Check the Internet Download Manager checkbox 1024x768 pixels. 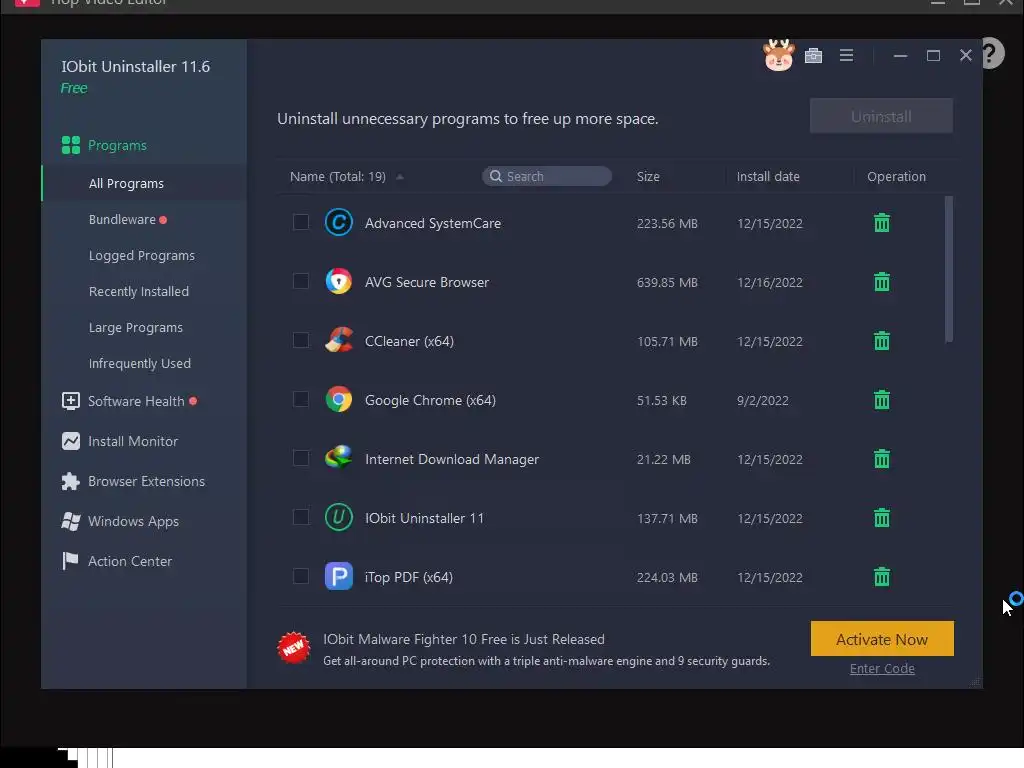300,458
